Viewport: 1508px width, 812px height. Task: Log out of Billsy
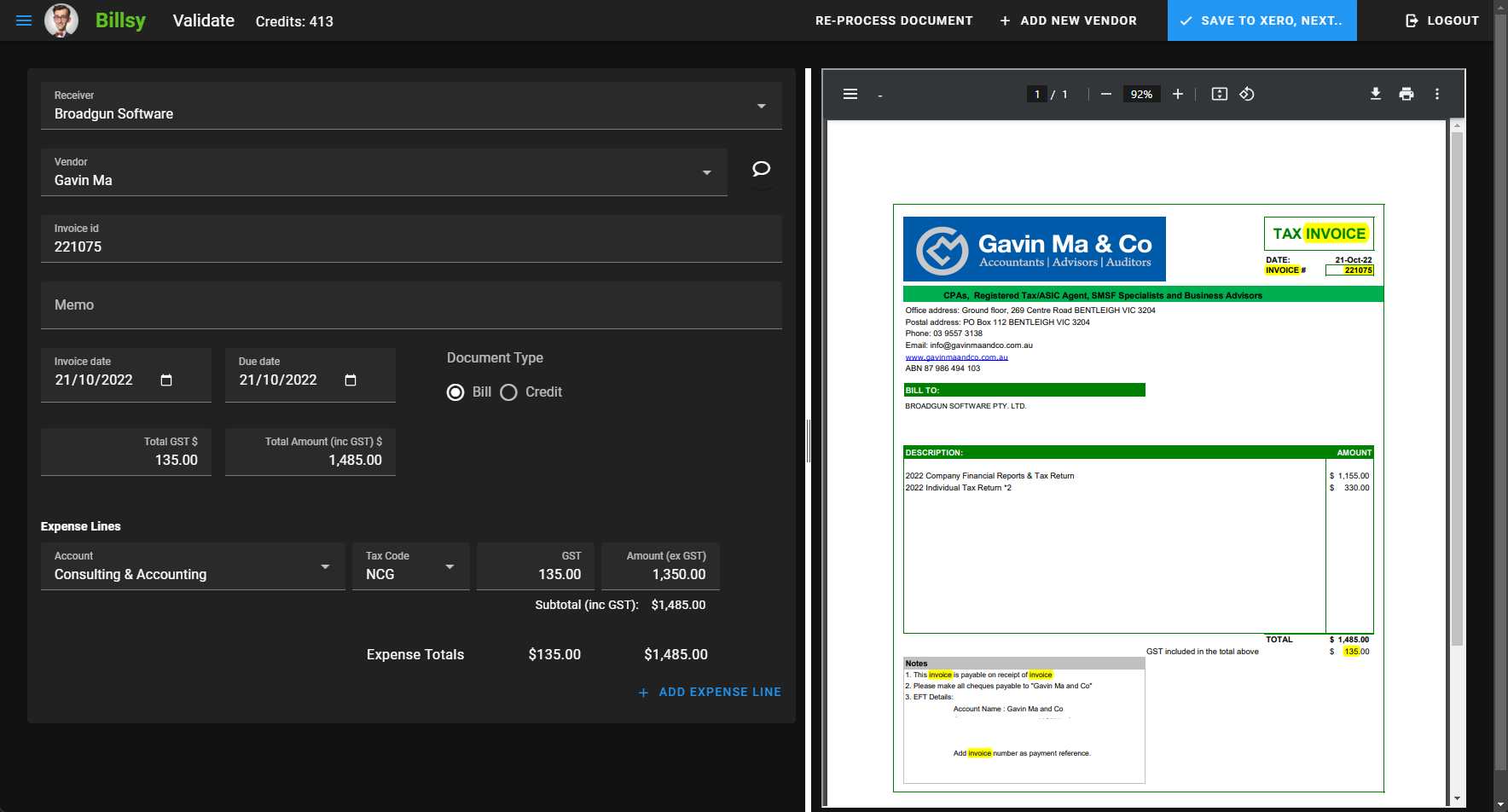[1442, 20]
